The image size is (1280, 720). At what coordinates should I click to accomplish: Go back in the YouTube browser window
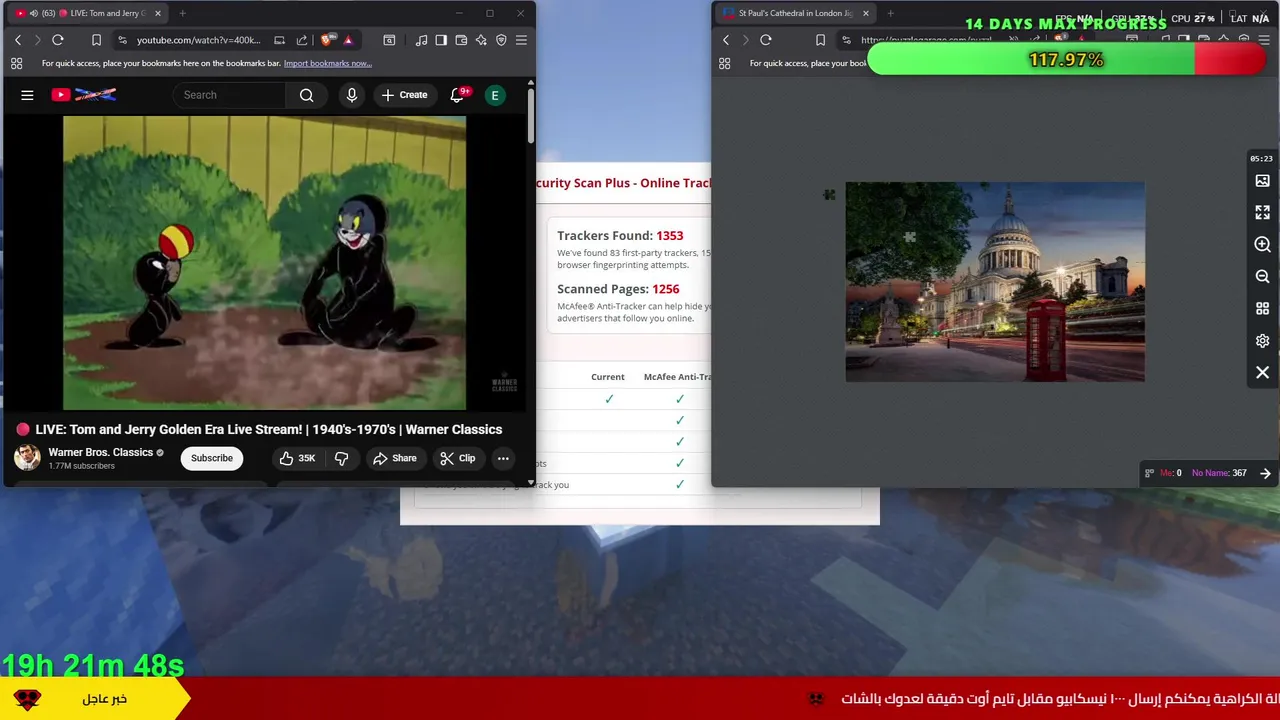click(x=17, y=40)
